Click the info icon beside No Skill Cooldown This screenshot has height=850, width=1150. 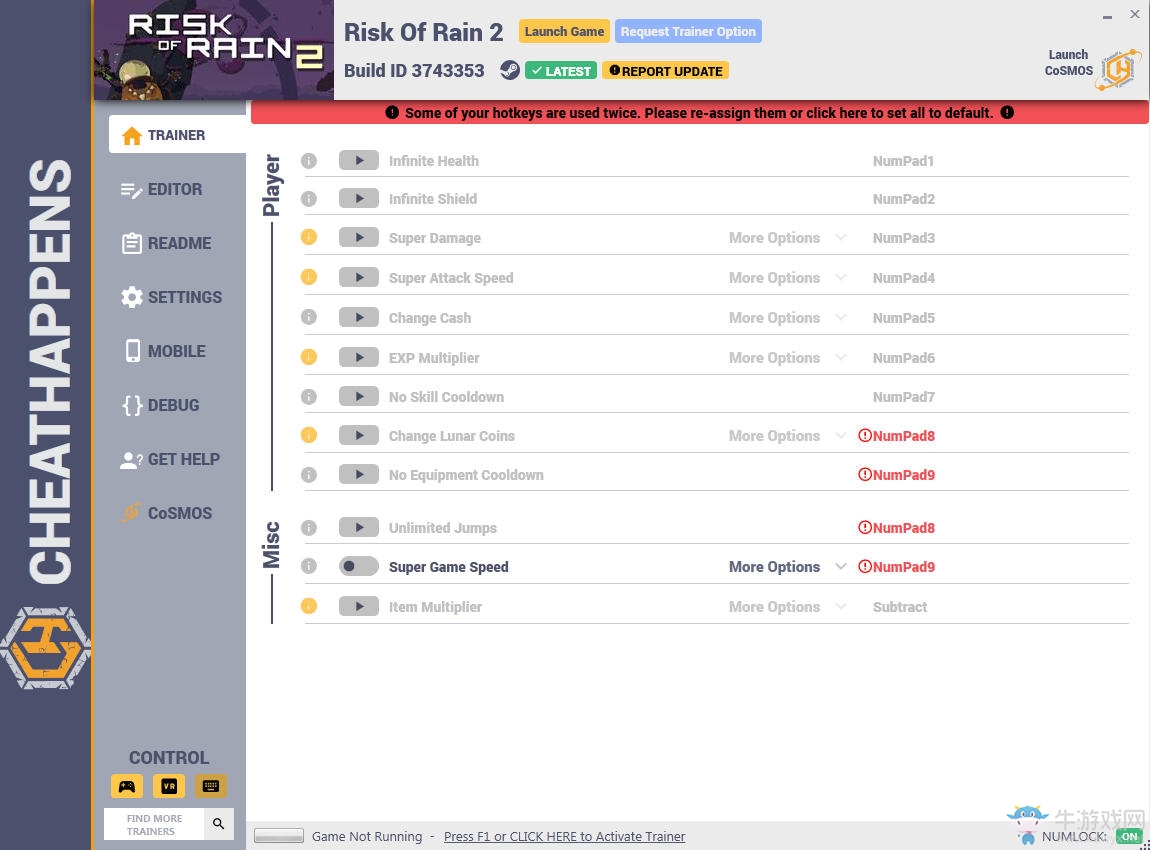tap(309, 397)
